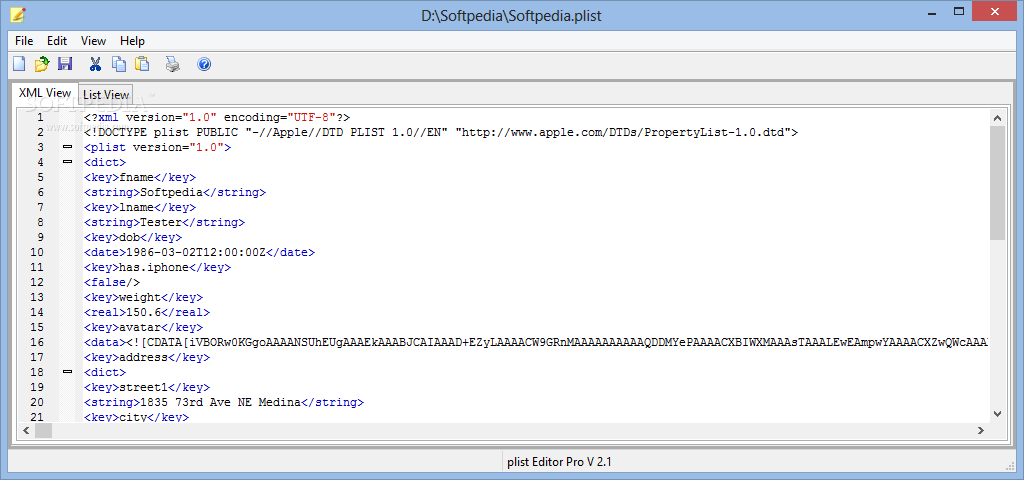Click the fname key line
Viewport: 1024px width, 480px height.
140,177
